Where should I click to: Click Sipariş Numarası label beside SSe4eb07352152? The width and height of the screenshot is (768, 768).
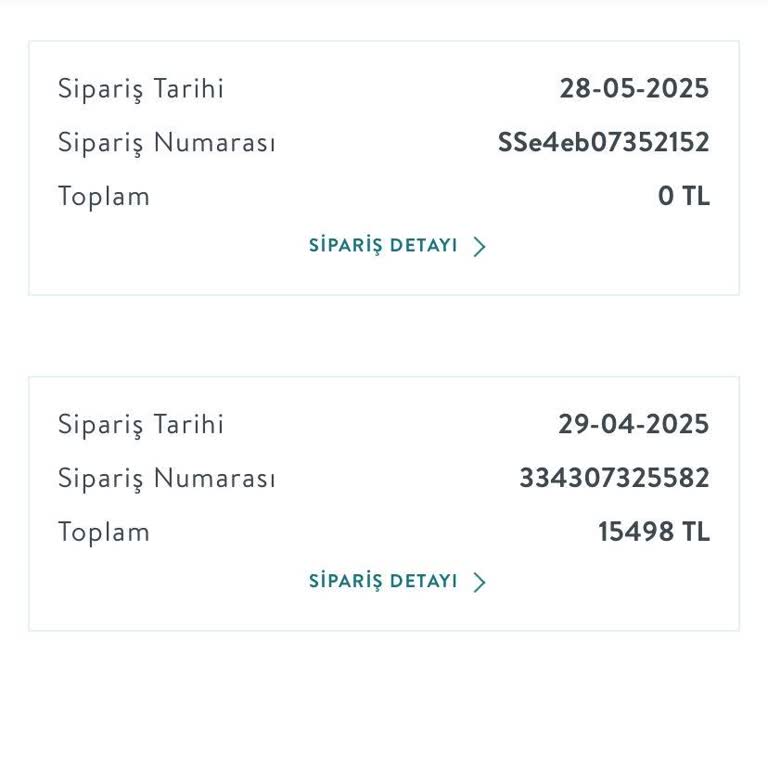167,143
